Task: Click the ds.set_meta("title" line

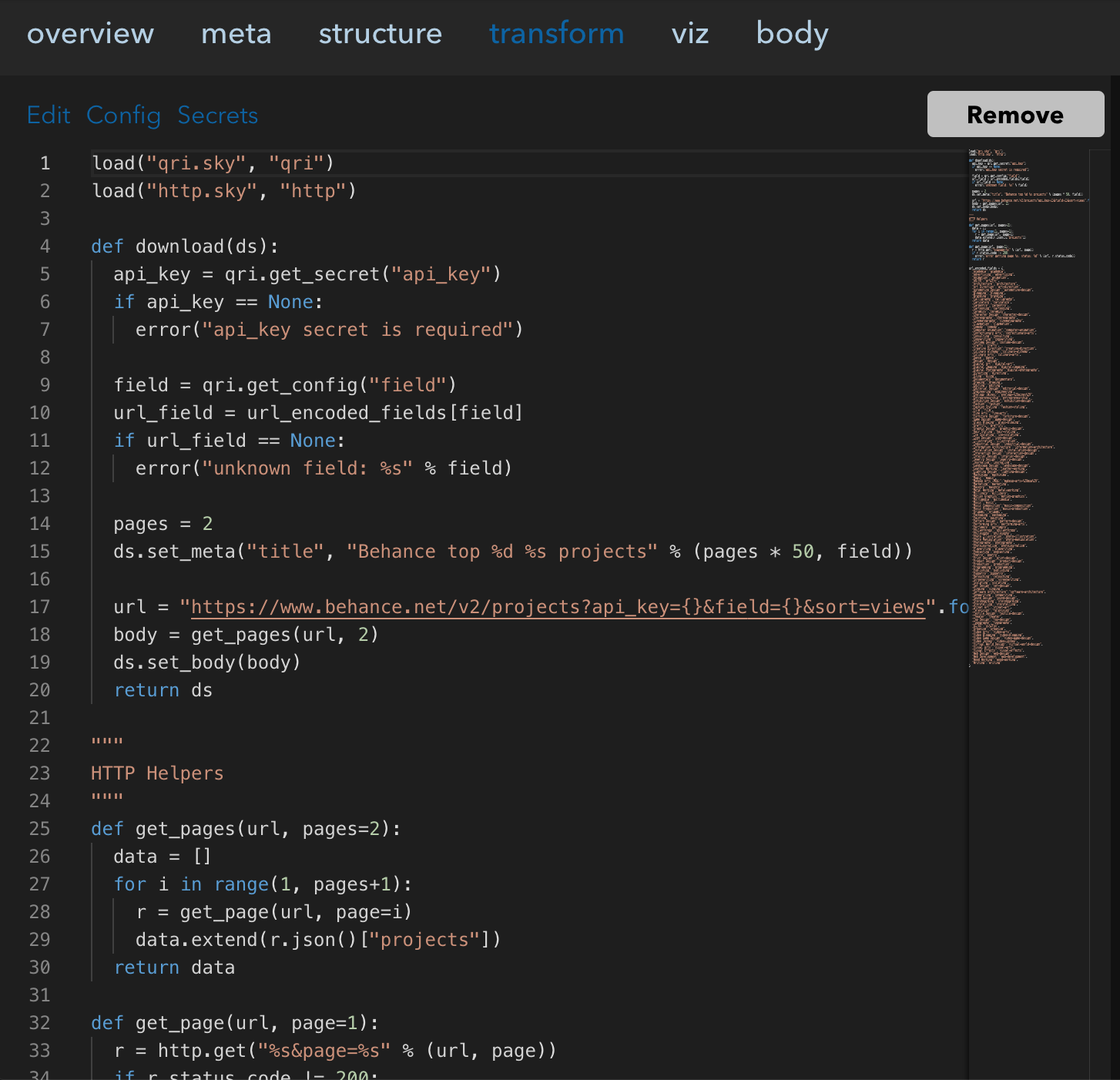Action: (513, 552)
